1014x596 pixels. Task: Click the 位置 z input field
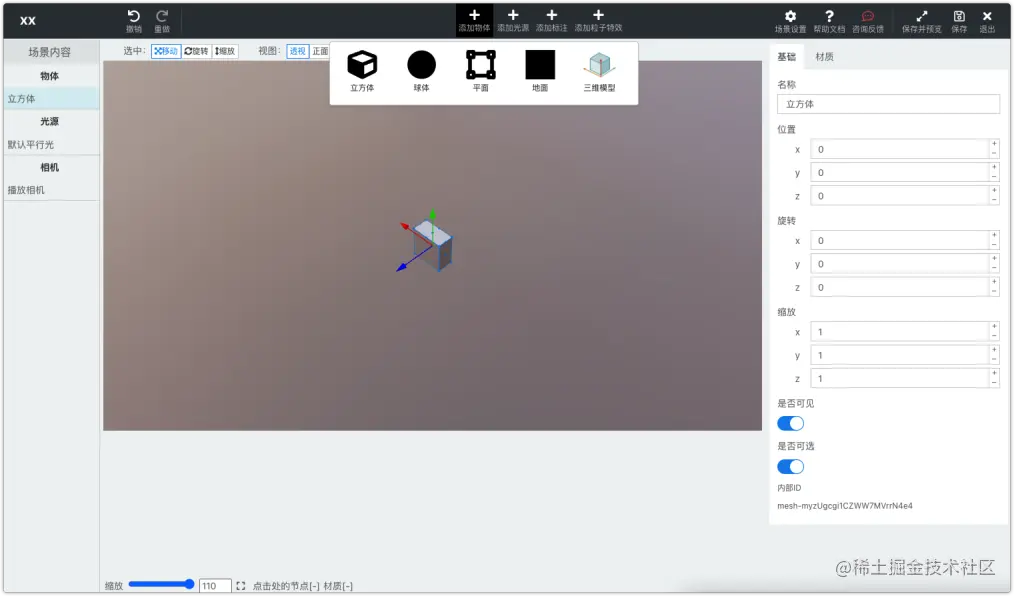pos(900,196)
